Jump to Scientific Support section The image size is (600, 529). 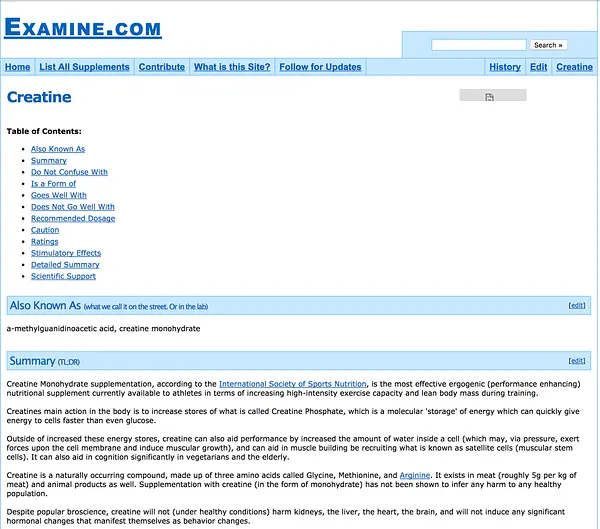coord(63,276)
